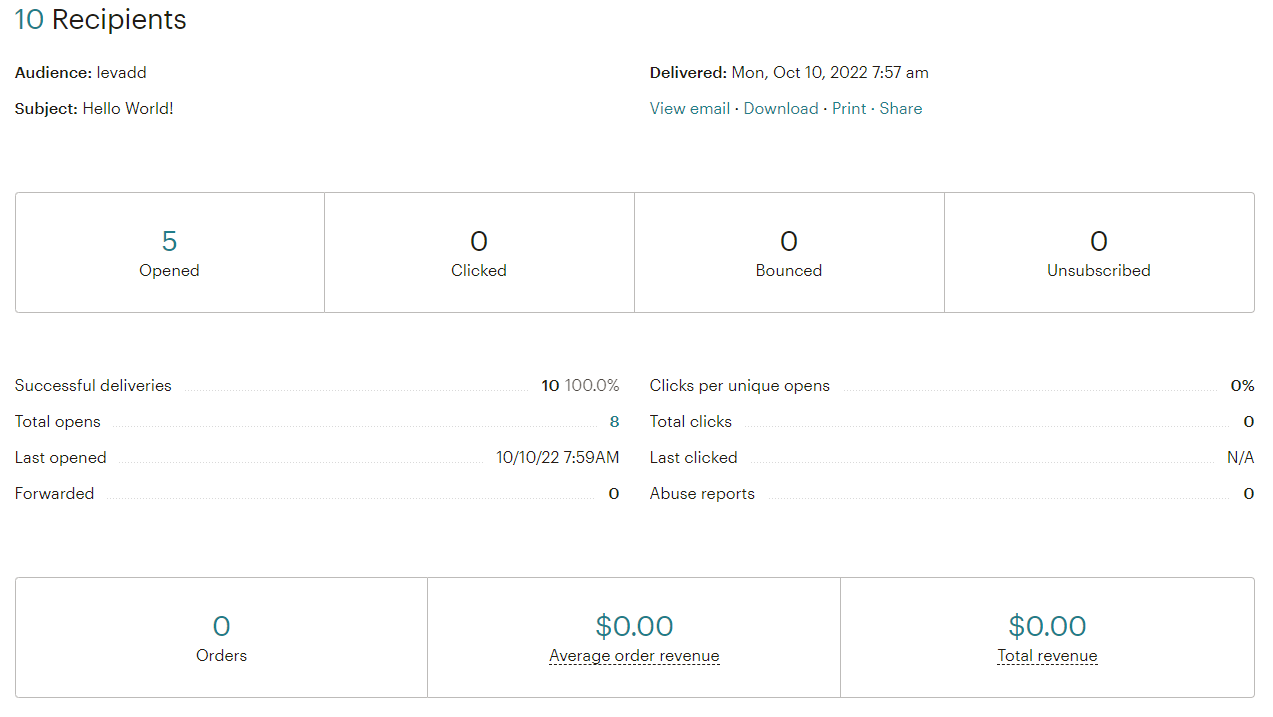Click the Abuse reports label

(x=702, y=494)
